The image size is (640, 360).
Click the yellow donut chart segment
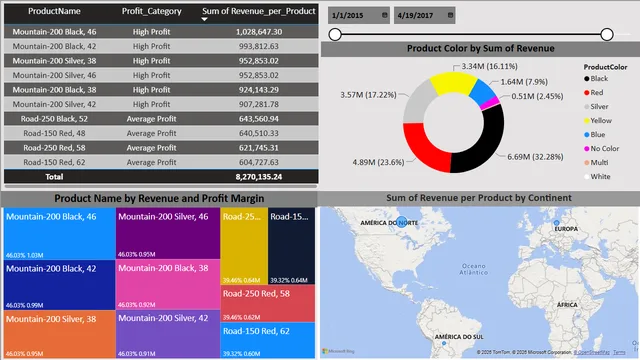453,81
